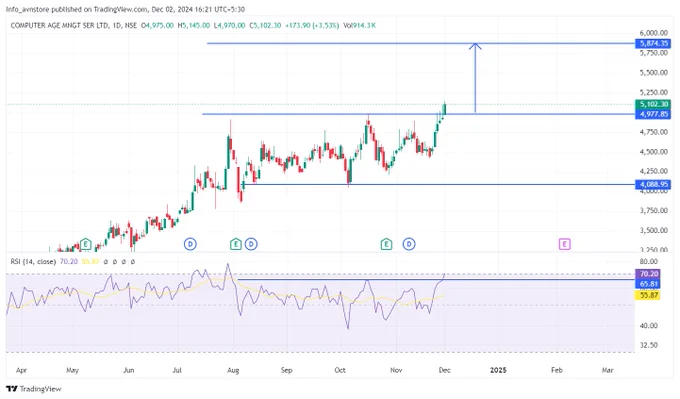
Task: Click the 2025 label on the time axis
Action: pos(498,370)
